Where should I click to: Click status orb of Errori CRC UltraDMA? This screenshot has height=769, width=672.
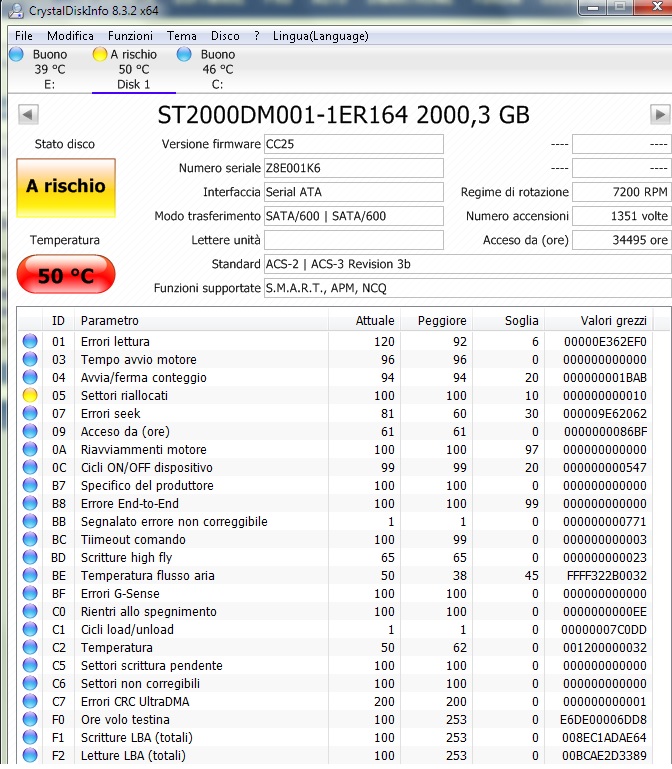[x=30, y=701]
